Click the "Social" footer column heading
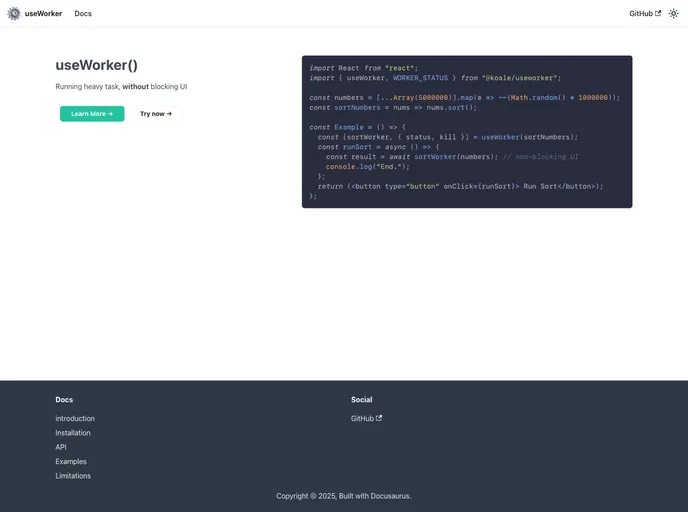 coord(362,400)
